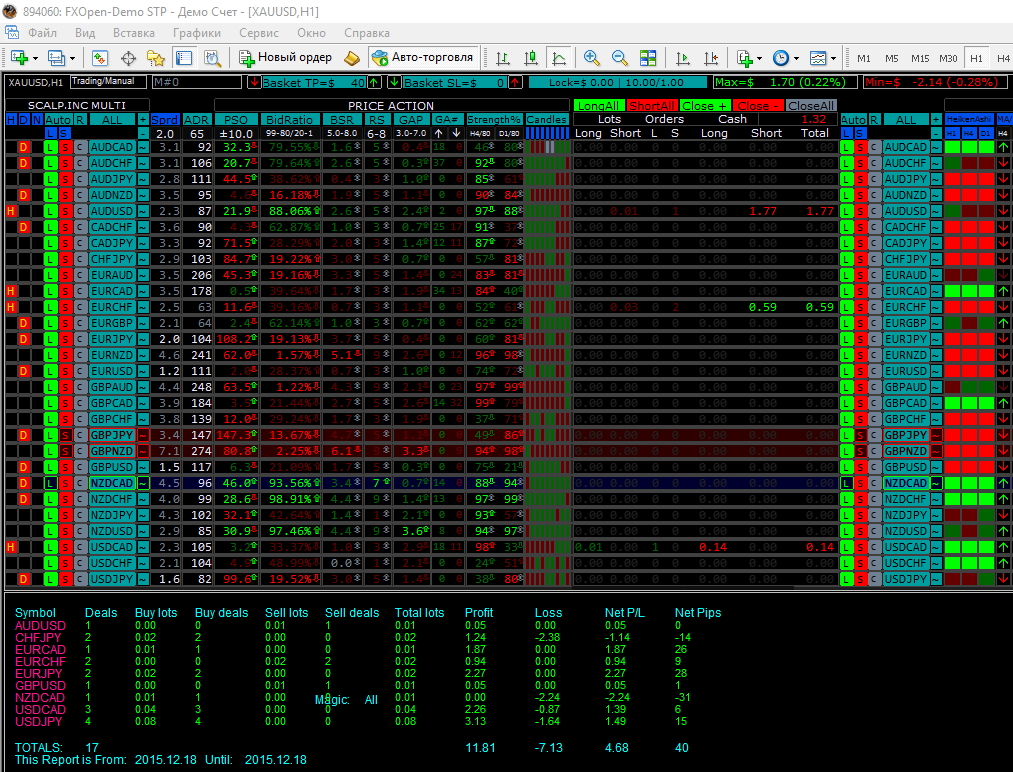Click red down arrow before Basket TP
Image resolution: width=1013 pixels, height=772 pixels.
point(254,82)
